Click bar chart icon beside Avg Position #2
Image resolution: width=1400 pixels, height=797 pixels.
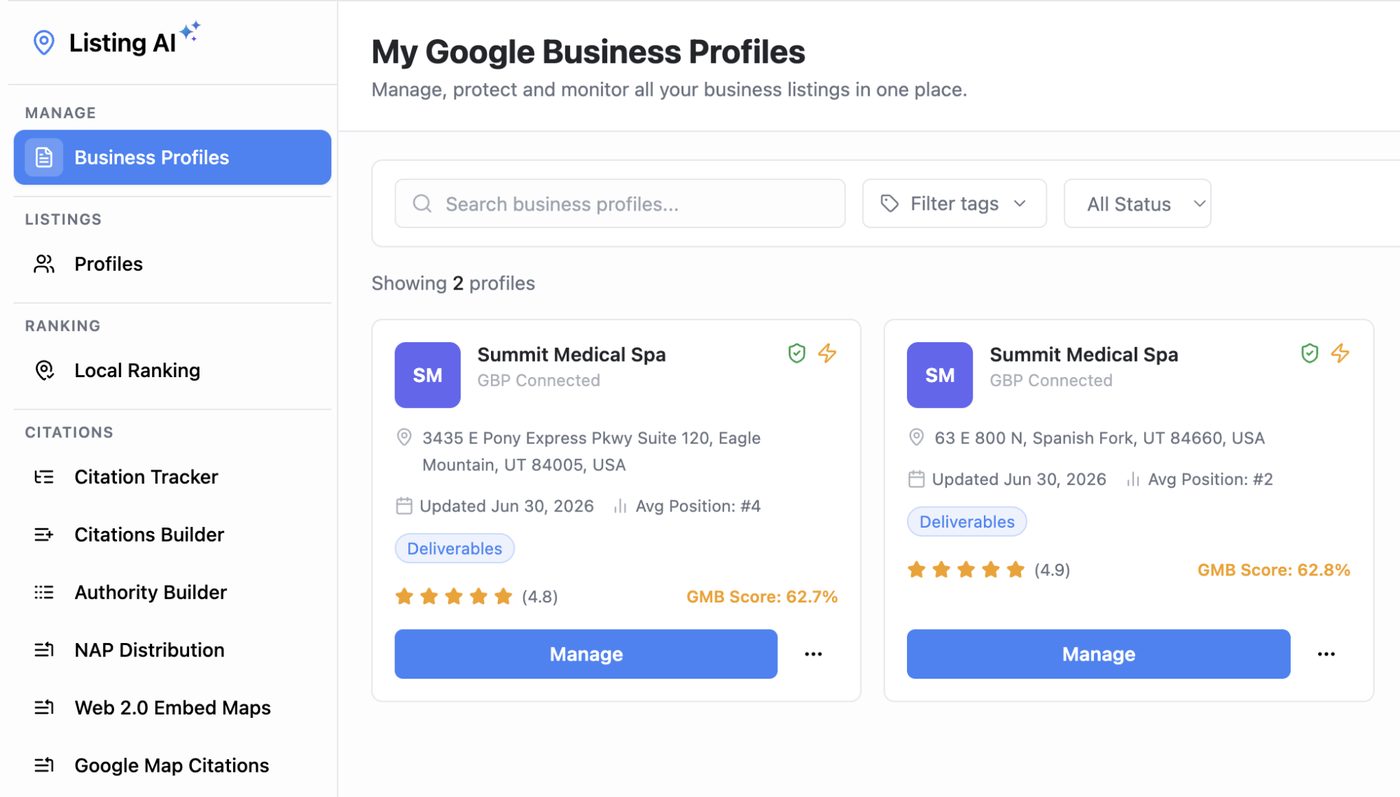pyautogui.click(x=1133, y=479)
